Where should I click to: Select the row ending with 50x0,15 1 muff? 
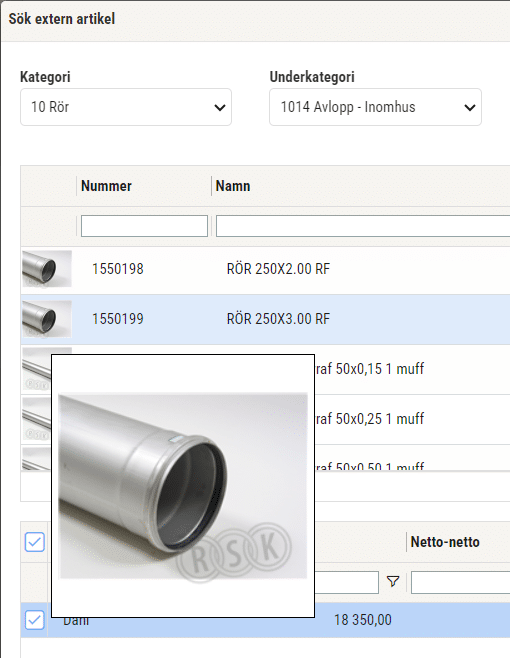click(x=412, y=369)
